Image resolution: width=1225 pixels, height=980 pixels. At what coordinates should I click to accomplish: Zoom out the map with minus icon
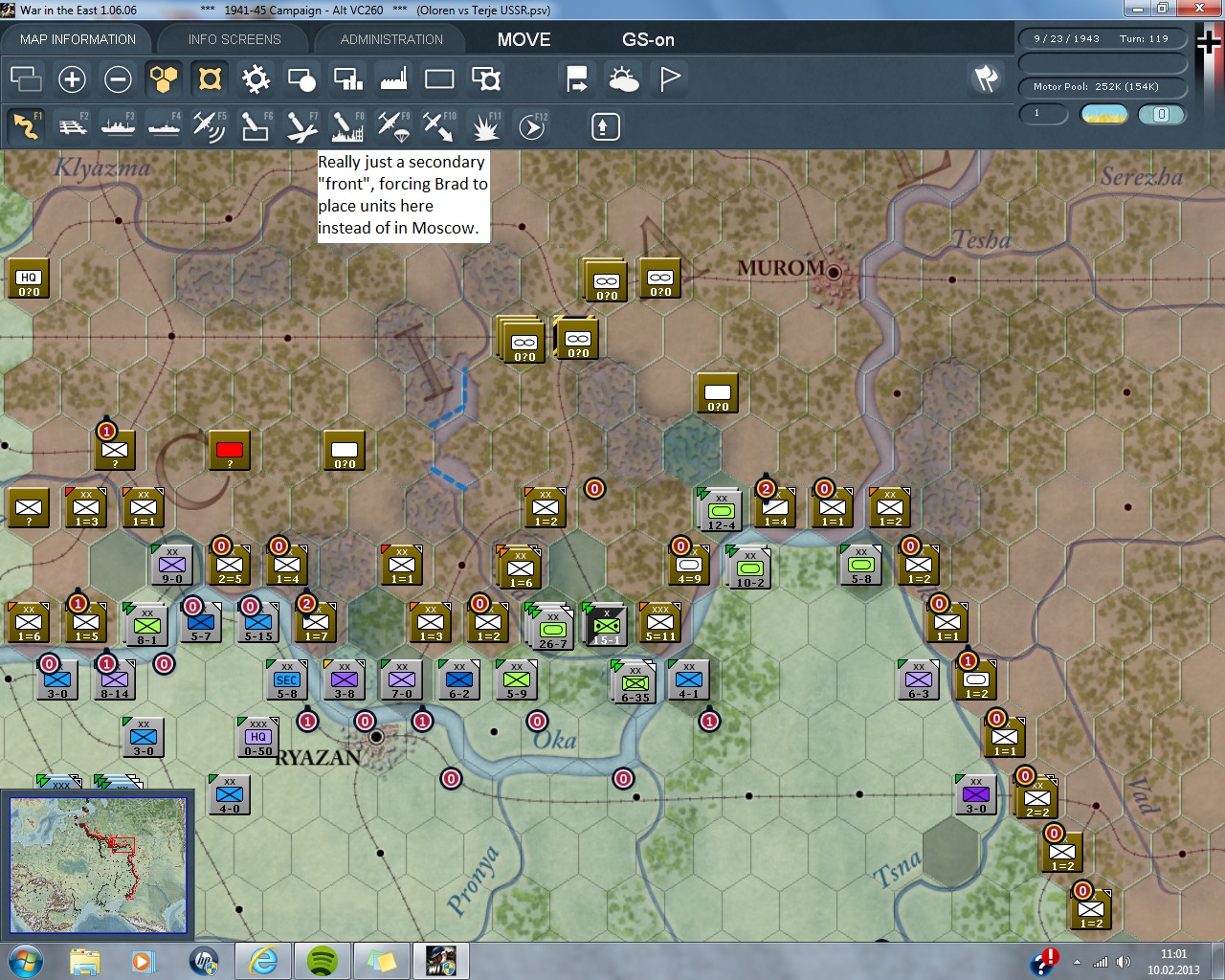click(118, 78)
